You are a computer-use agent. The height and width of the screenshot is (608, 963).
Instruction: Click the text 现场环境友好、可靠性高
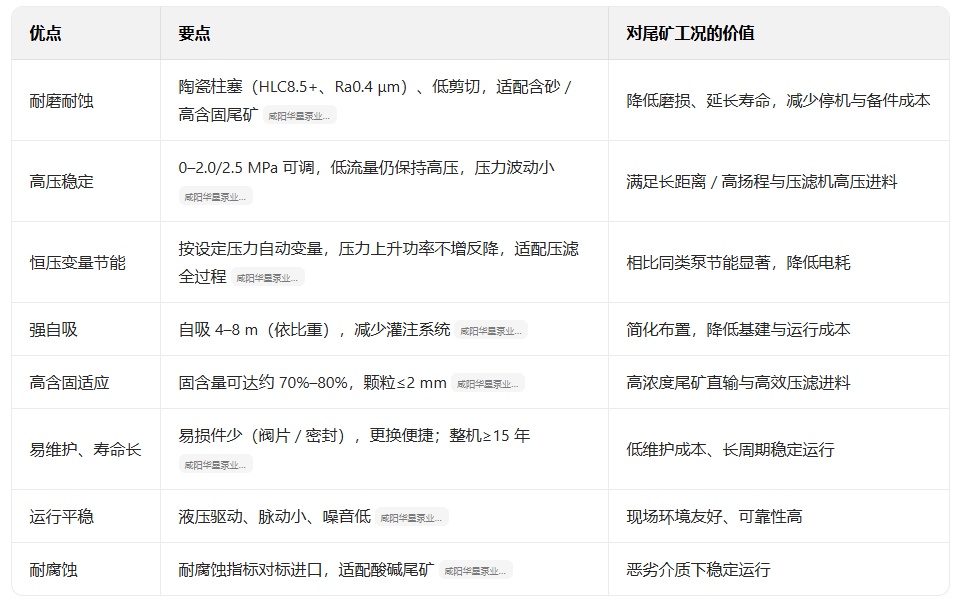[x=714, y=516]
